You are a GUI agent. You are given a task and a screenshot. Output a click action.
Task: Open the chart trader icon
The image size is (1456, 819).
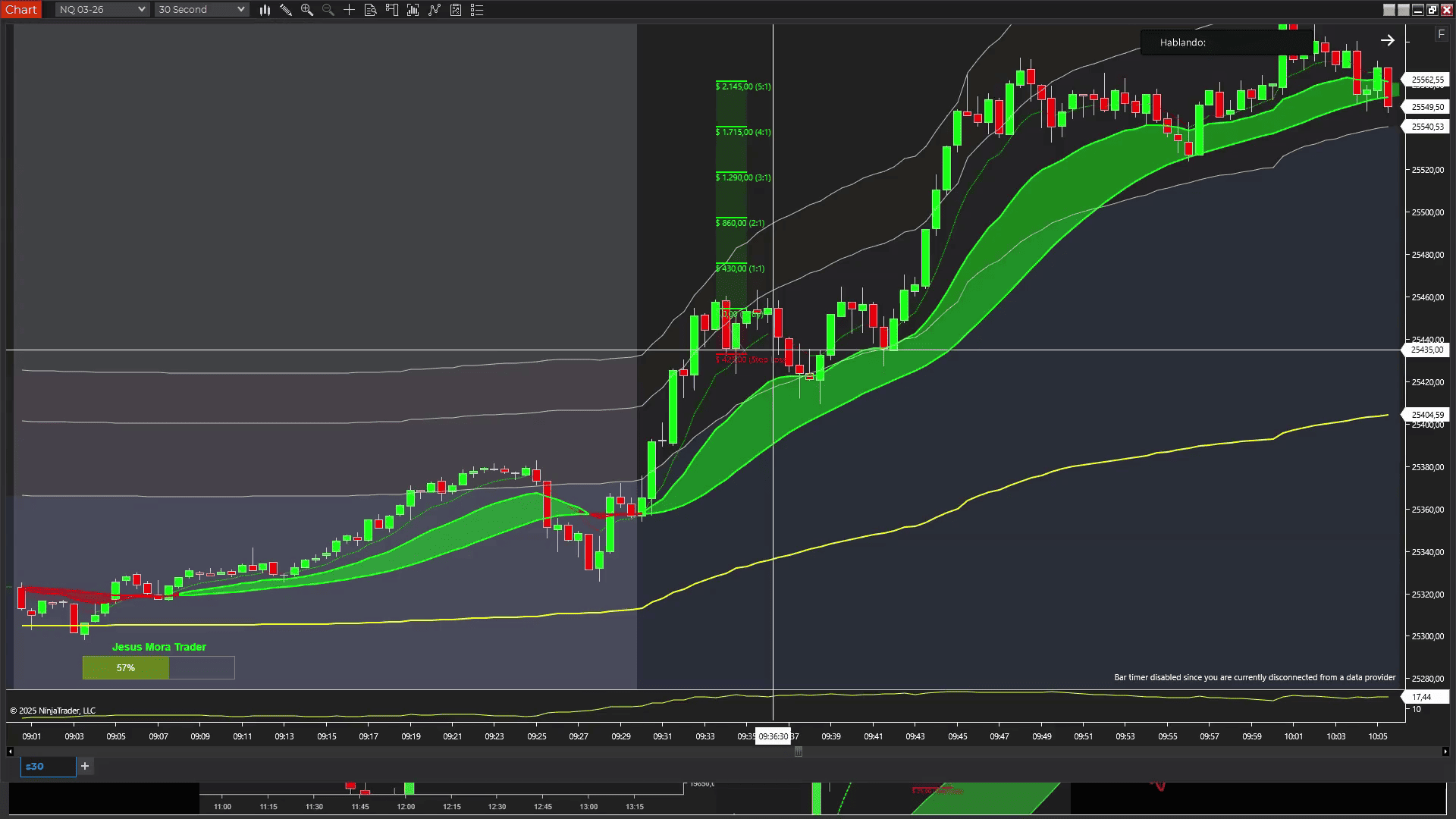[x=392, y=10]
